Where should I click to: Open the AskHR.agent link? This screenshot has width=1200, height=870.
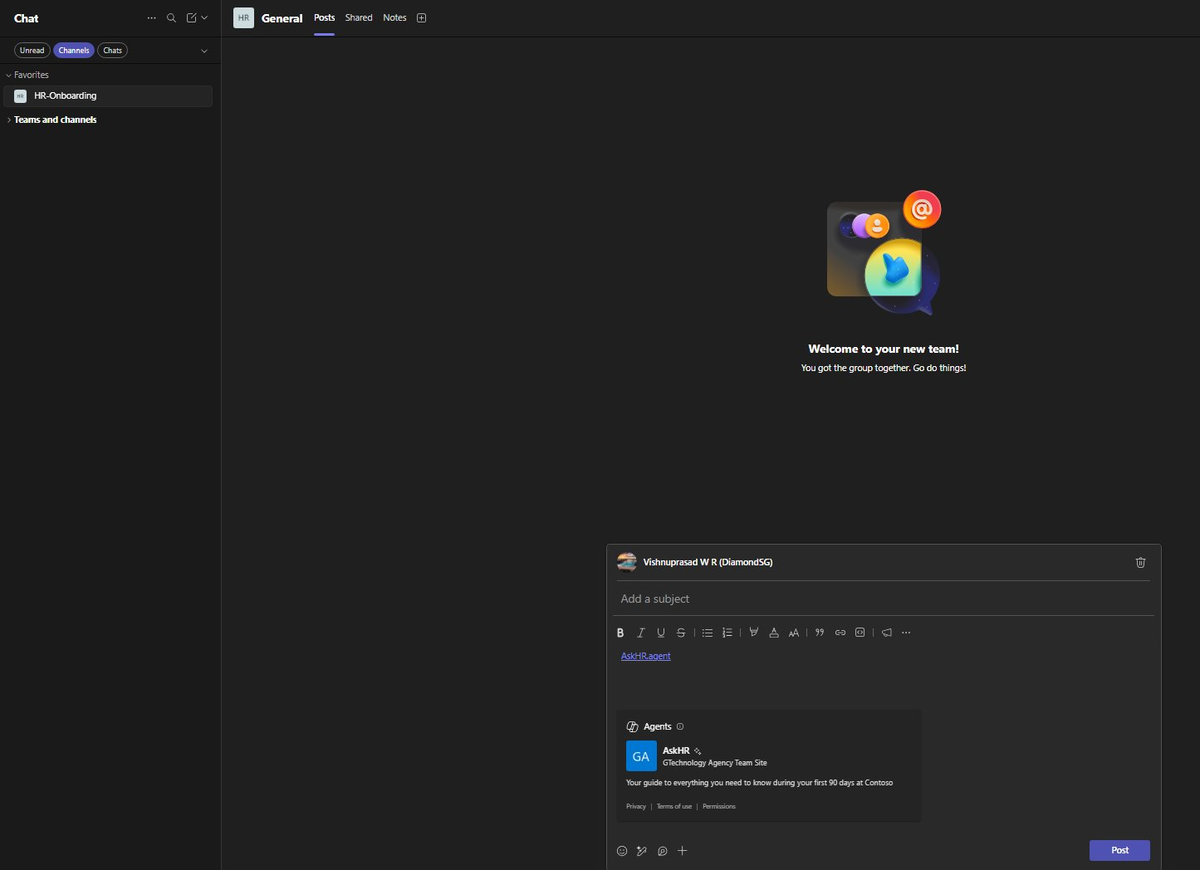[x=645, y=655]
